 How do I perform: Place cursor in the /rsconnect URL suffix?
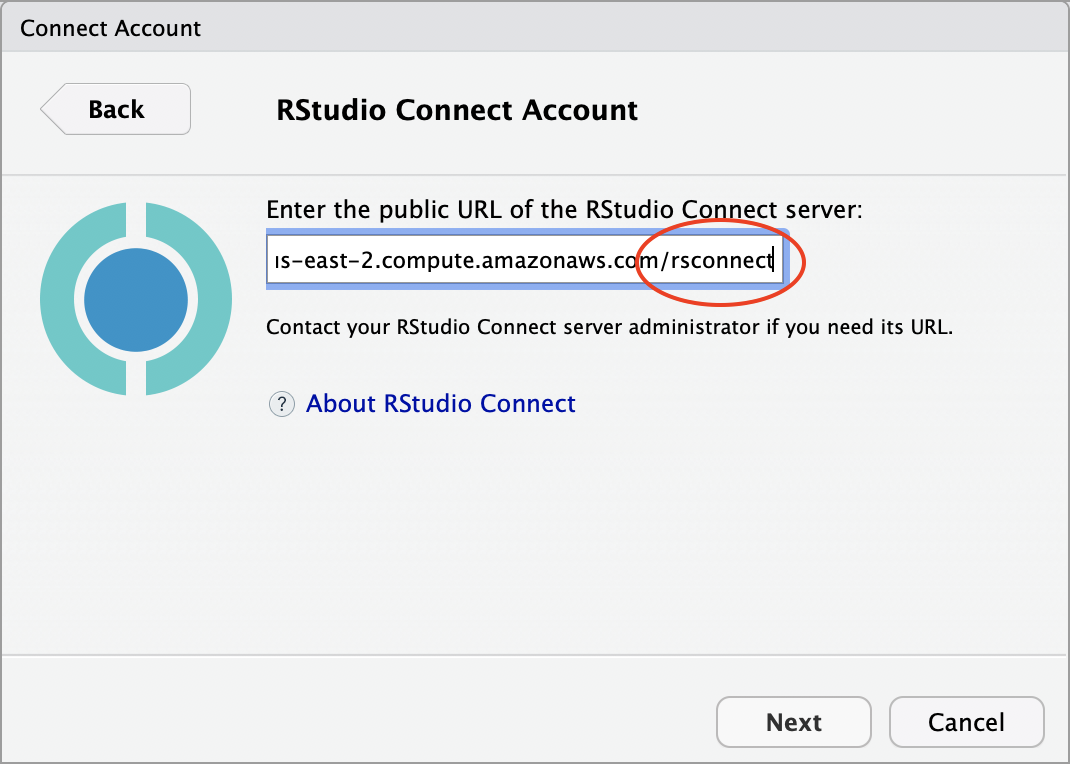click(717, 260)
